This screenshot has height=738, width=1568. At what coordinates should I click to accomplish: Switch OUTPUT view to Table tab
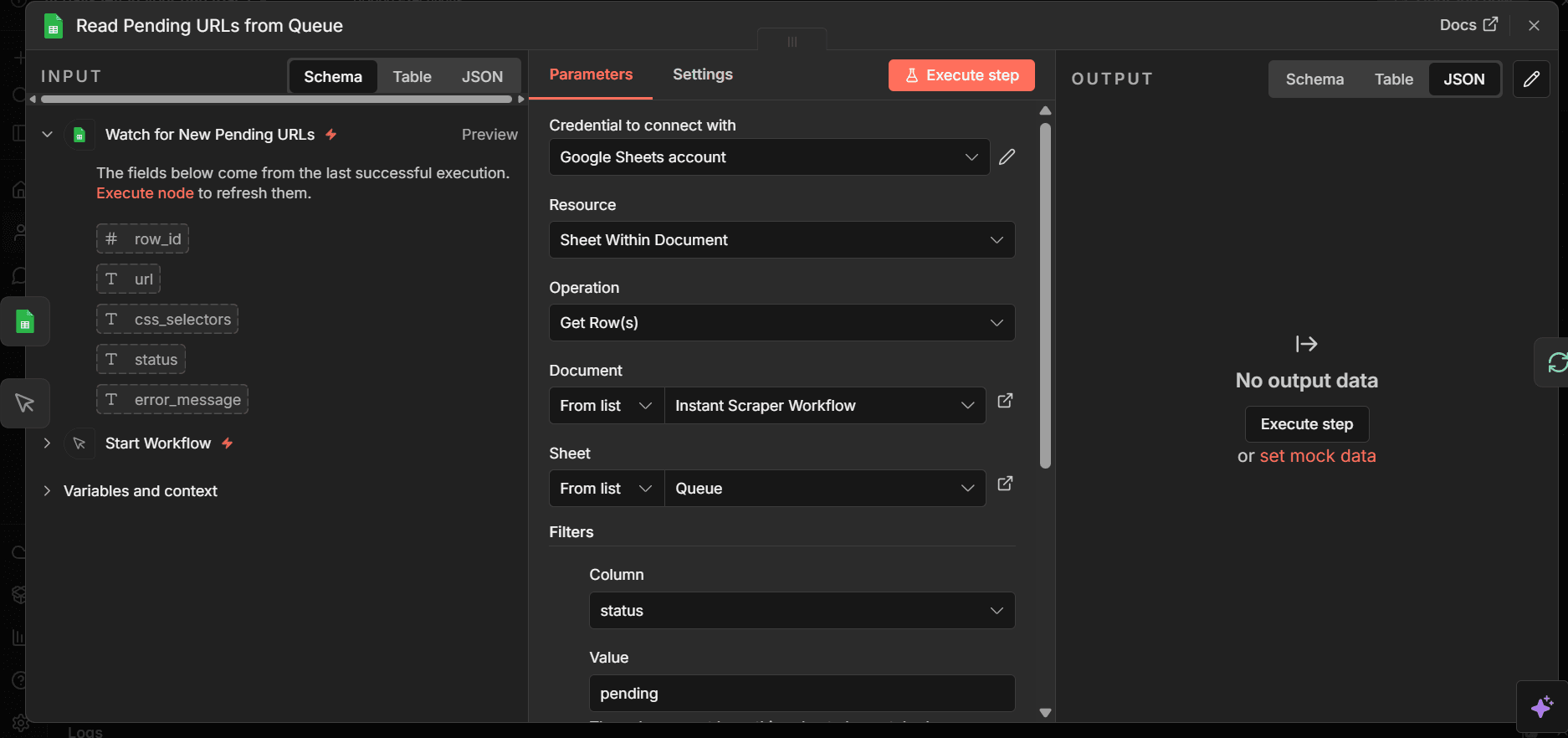[1394, 79]
